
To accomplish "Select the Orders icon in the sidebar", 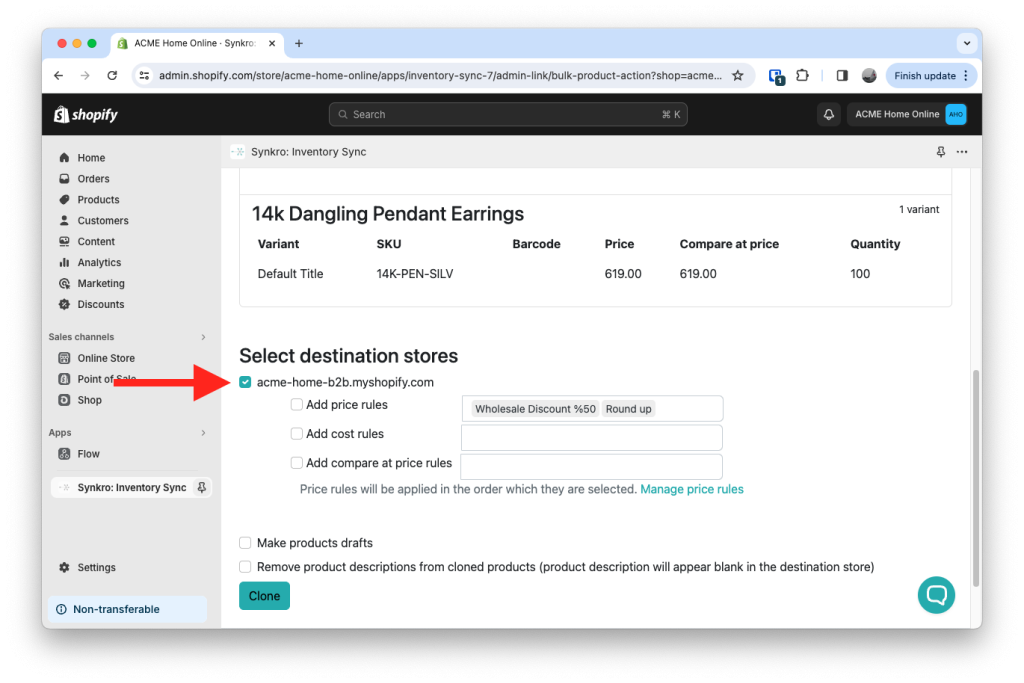I will pos(63,178).
